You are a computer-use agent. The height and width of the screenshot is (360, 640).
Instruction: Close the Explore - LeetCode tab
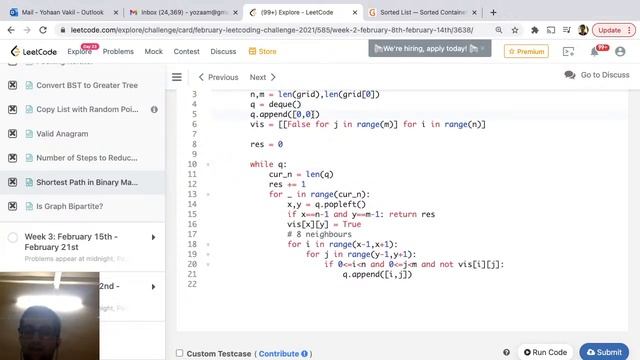click(355, 13)
